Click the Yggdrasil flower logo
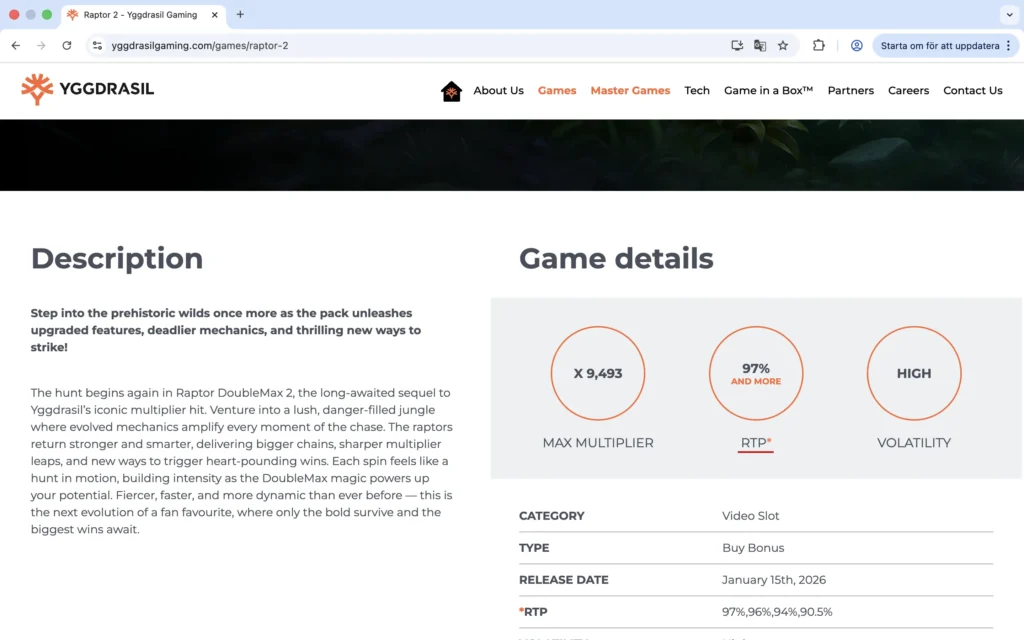This screenshot has width=1024, height=640. [x=38, y=89]
